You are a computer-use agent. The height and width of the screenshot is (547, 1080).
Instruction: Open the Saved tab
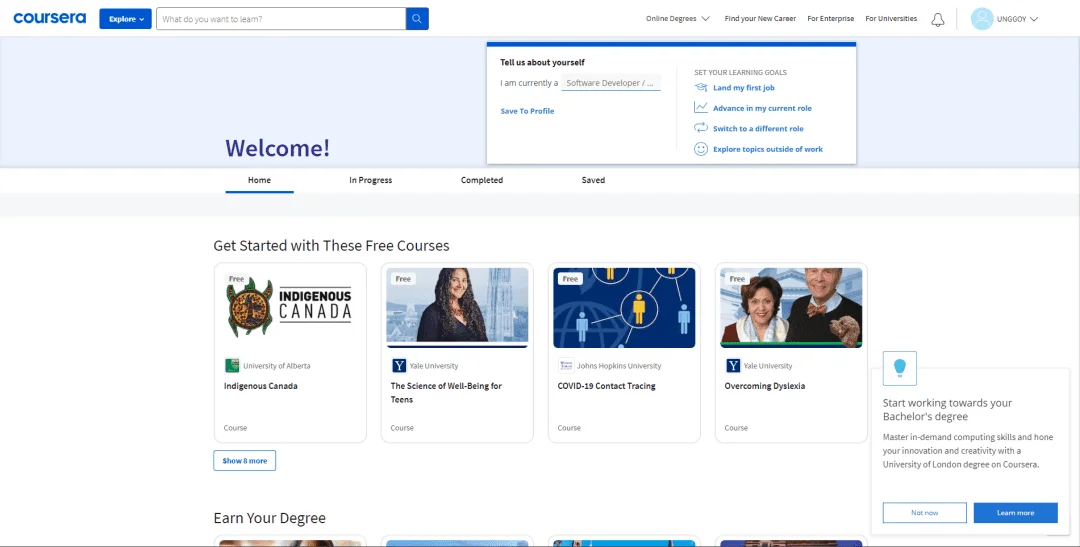click(593, 180)
